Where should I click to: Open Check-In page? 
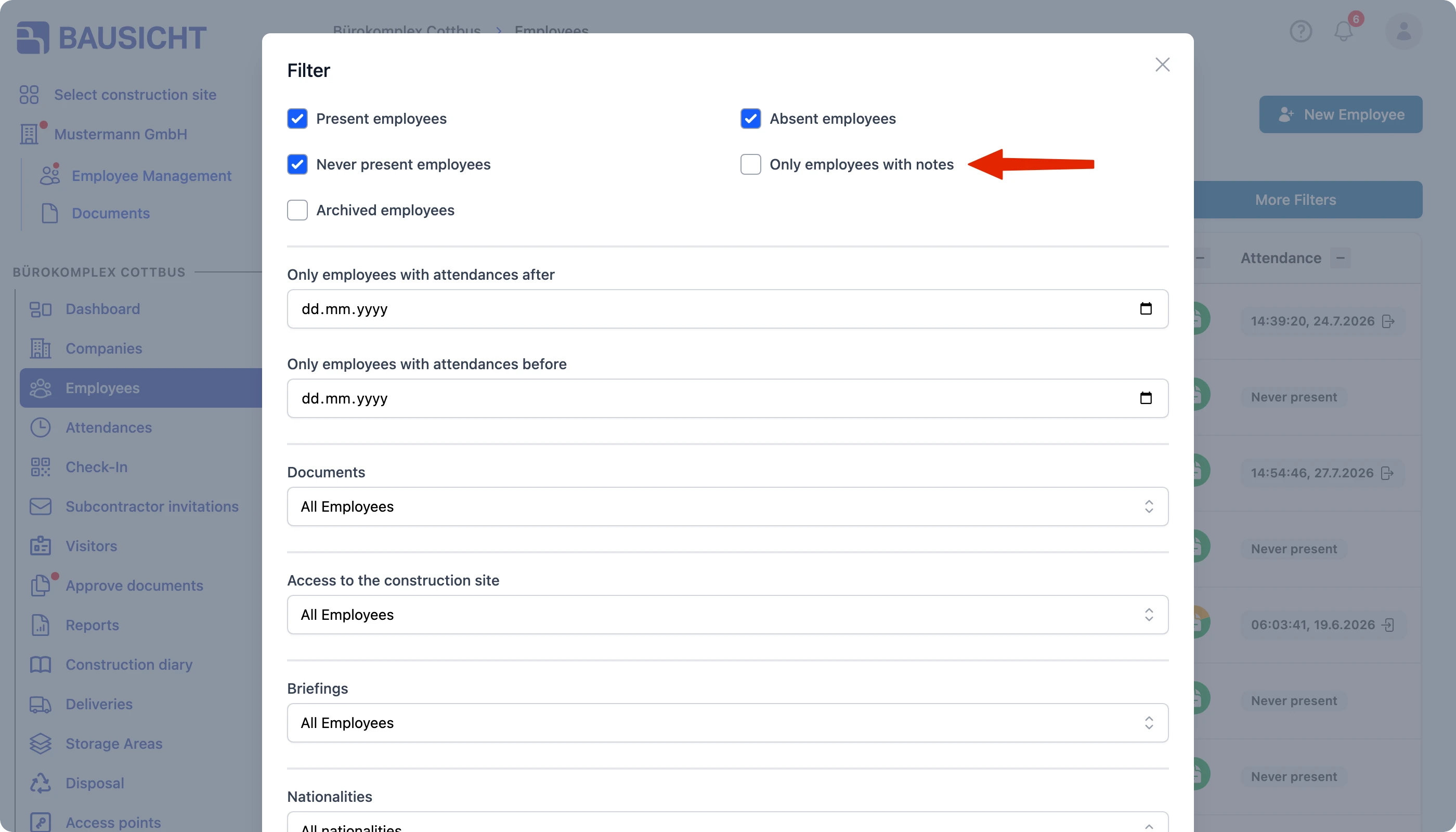[96, 466]
